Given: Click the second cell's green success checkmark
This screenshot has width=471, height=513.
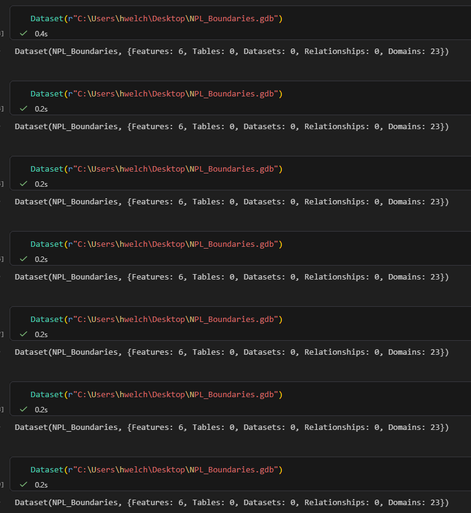Looking at the screenshot, I should pos(23,109).
